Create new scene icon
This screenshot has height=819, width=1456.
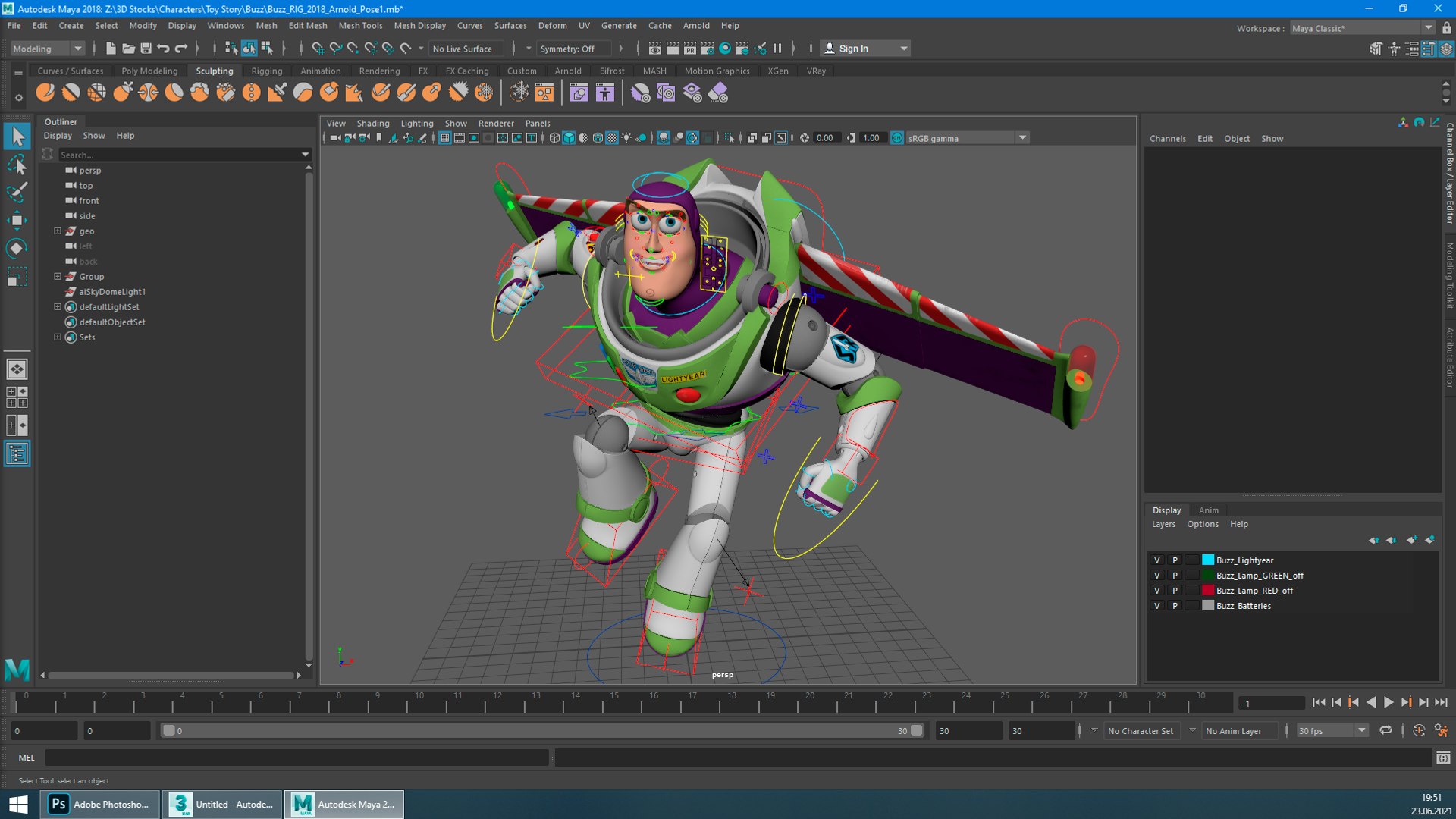111,49
